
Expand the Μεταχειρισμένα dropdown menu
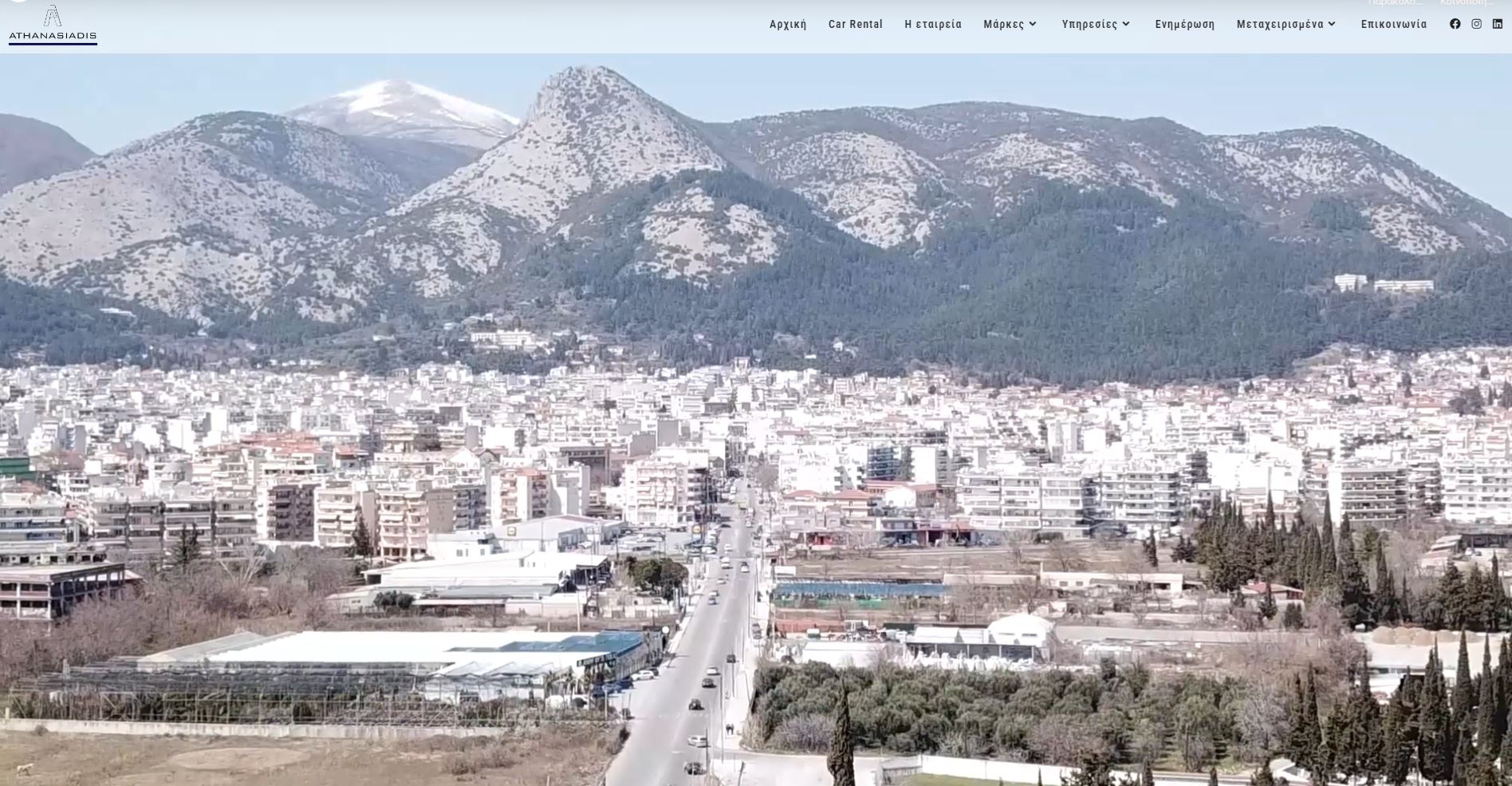1286,24
